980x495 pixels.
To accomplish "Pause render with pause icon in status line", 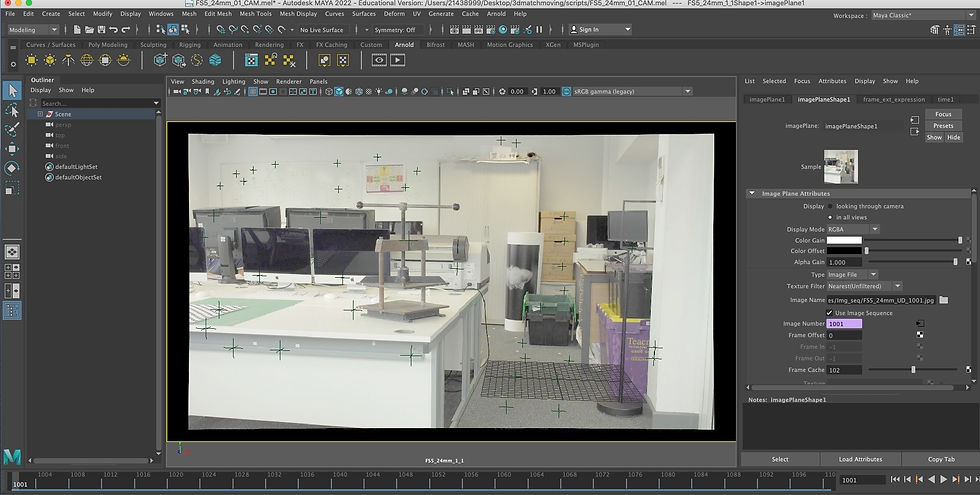I will tap(539, 29).
